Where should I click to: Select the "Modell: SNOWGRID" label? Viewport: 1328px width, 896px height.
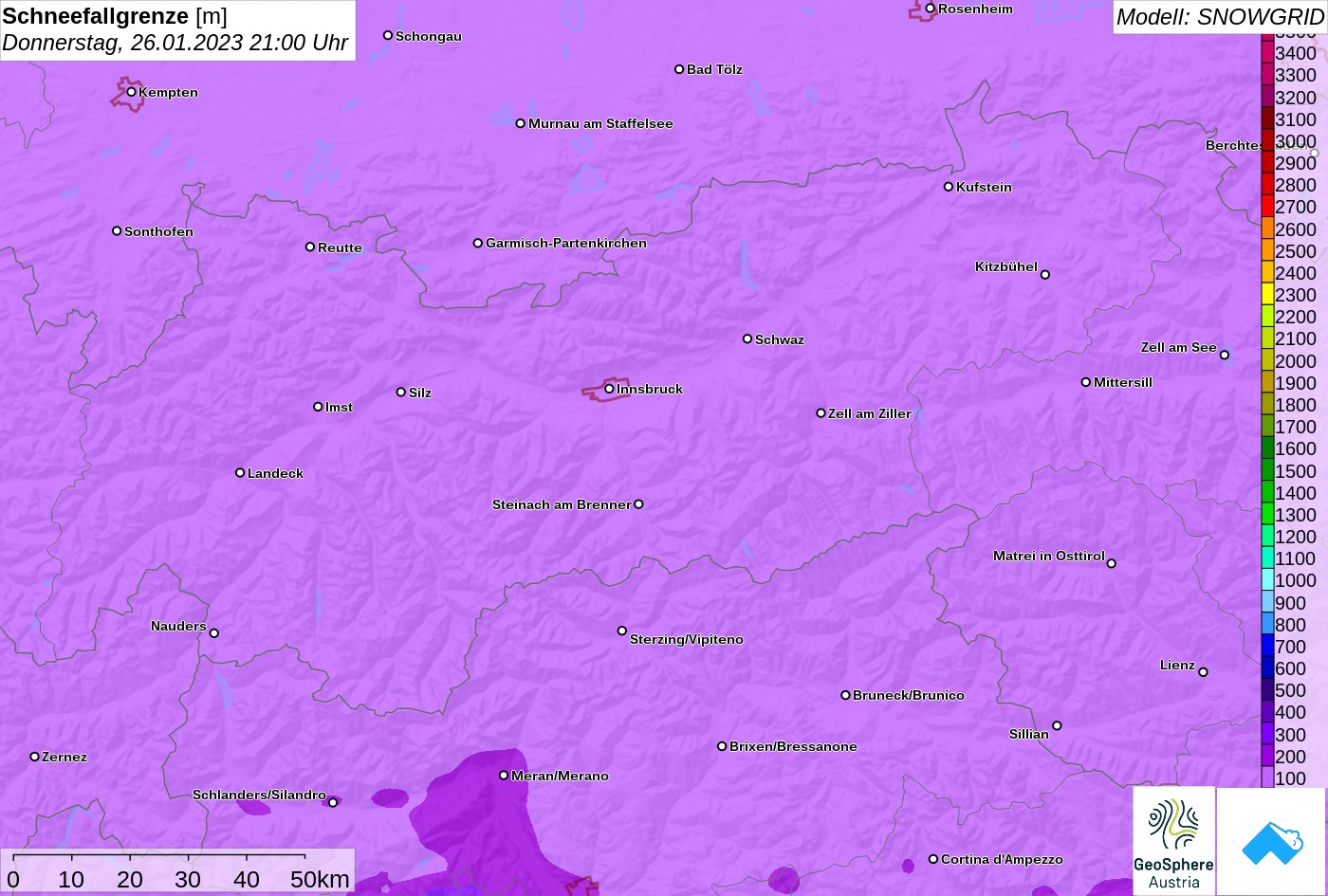click(x=1220, y=17)
